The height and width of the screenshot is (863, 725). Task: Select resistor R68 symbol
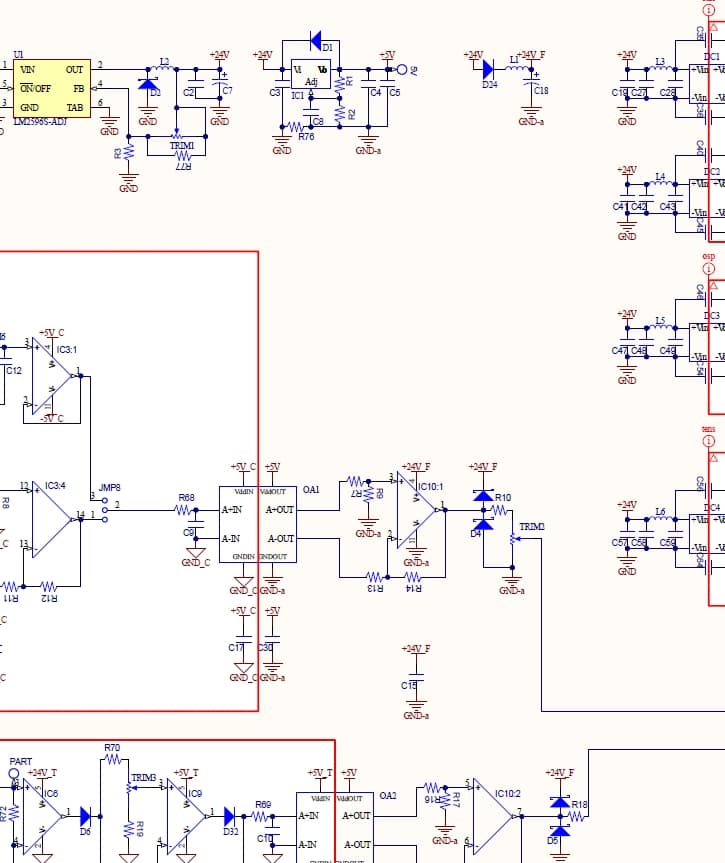pos(185,510)
